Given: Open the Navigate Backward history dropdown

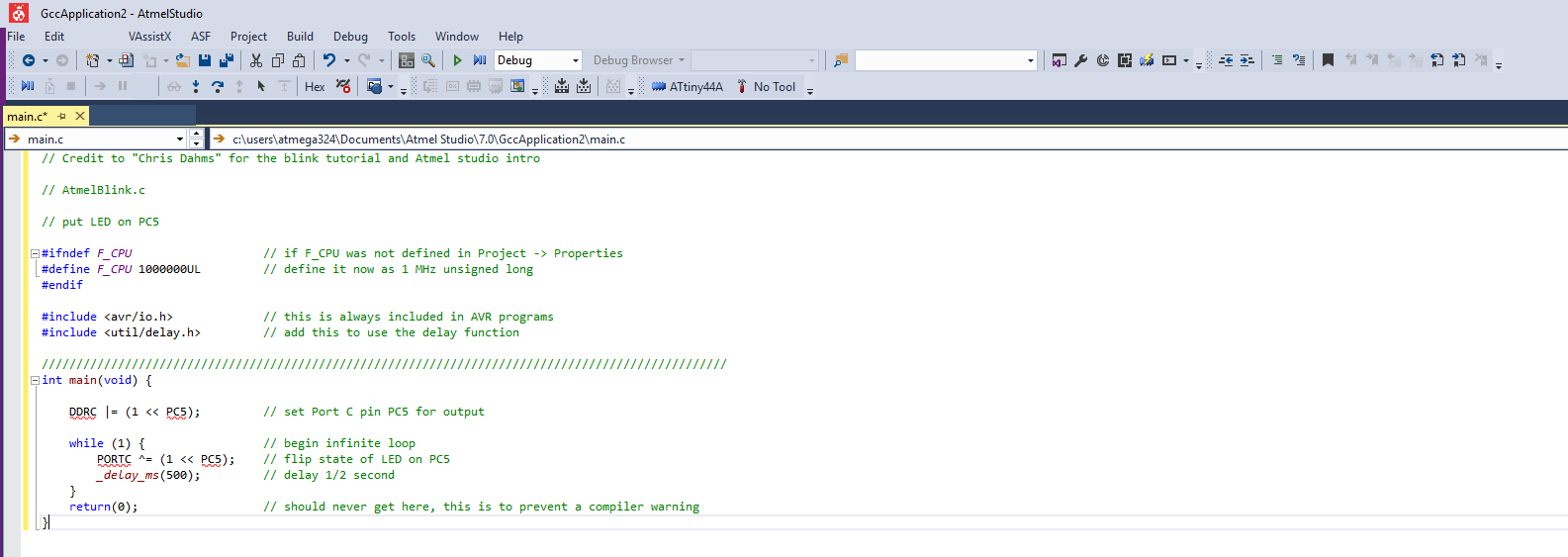Looking at the screenshot, I should tap(46, 60).
